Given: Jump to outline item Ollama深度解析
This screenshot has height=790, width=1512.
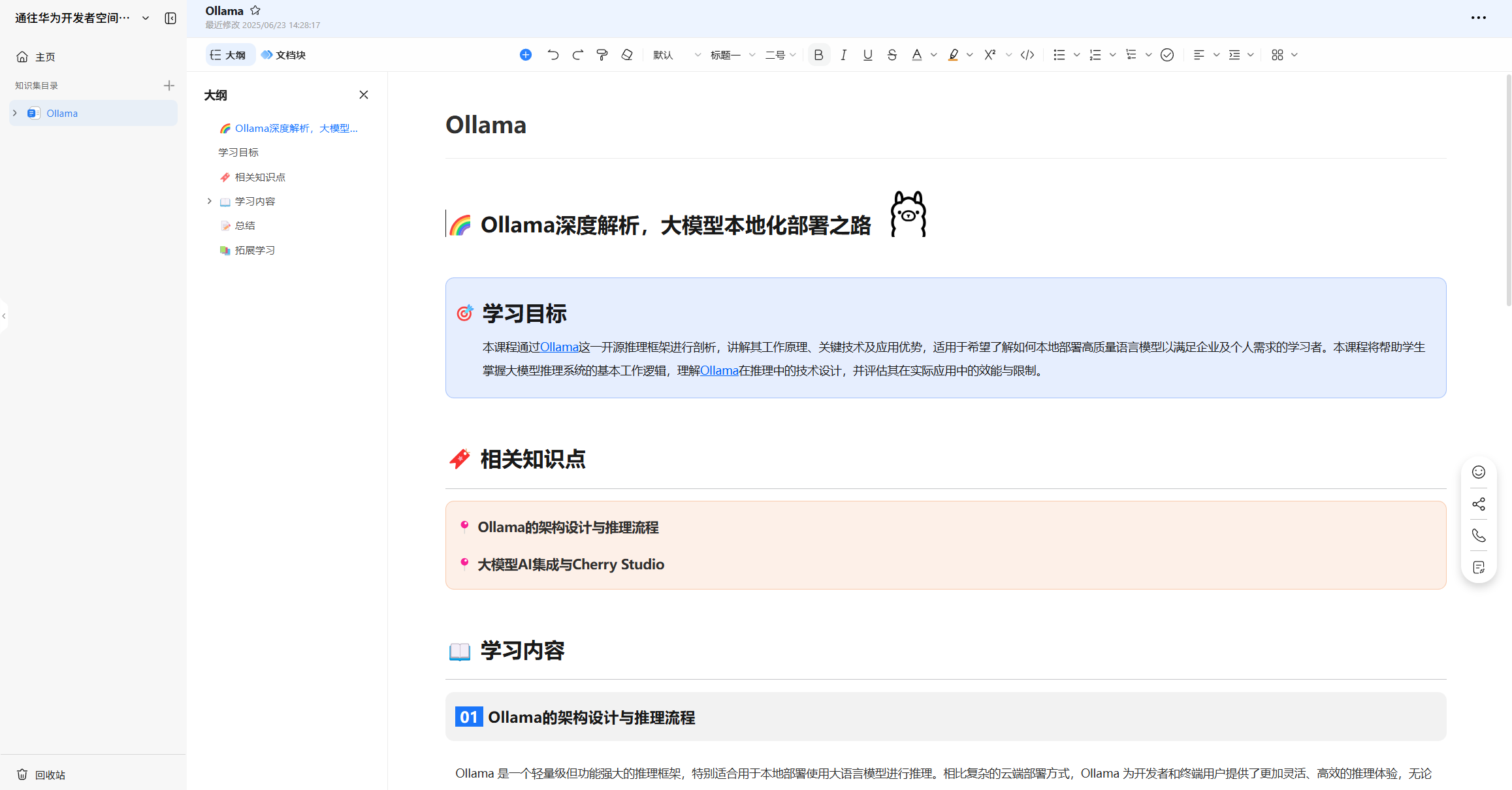Looking at the screenshot, I should tap(289, 128).
